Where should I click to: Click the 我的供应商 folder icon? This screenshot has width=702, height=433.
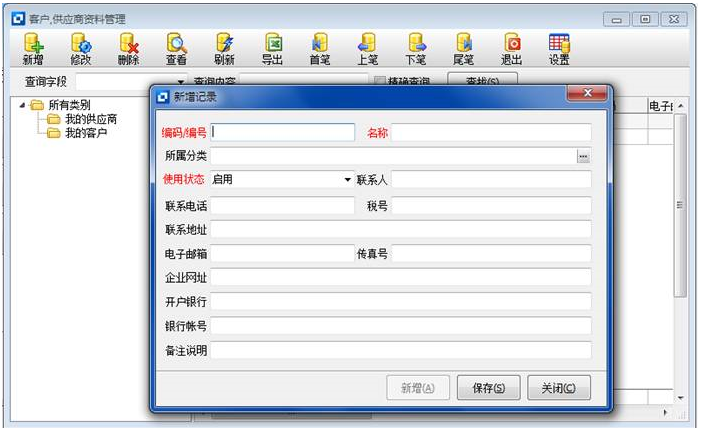click(54, 119)
